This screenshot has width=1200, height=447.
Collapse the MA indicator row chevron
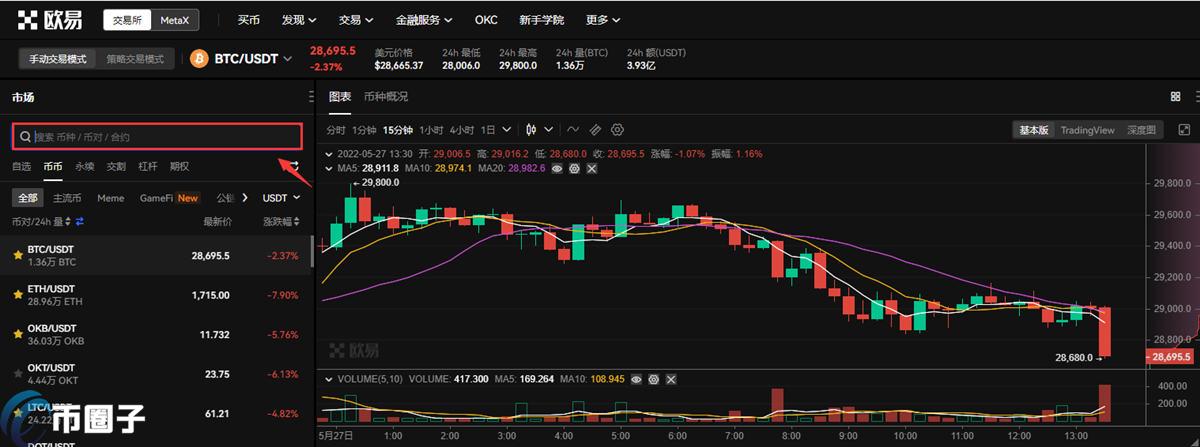(330, 169)
